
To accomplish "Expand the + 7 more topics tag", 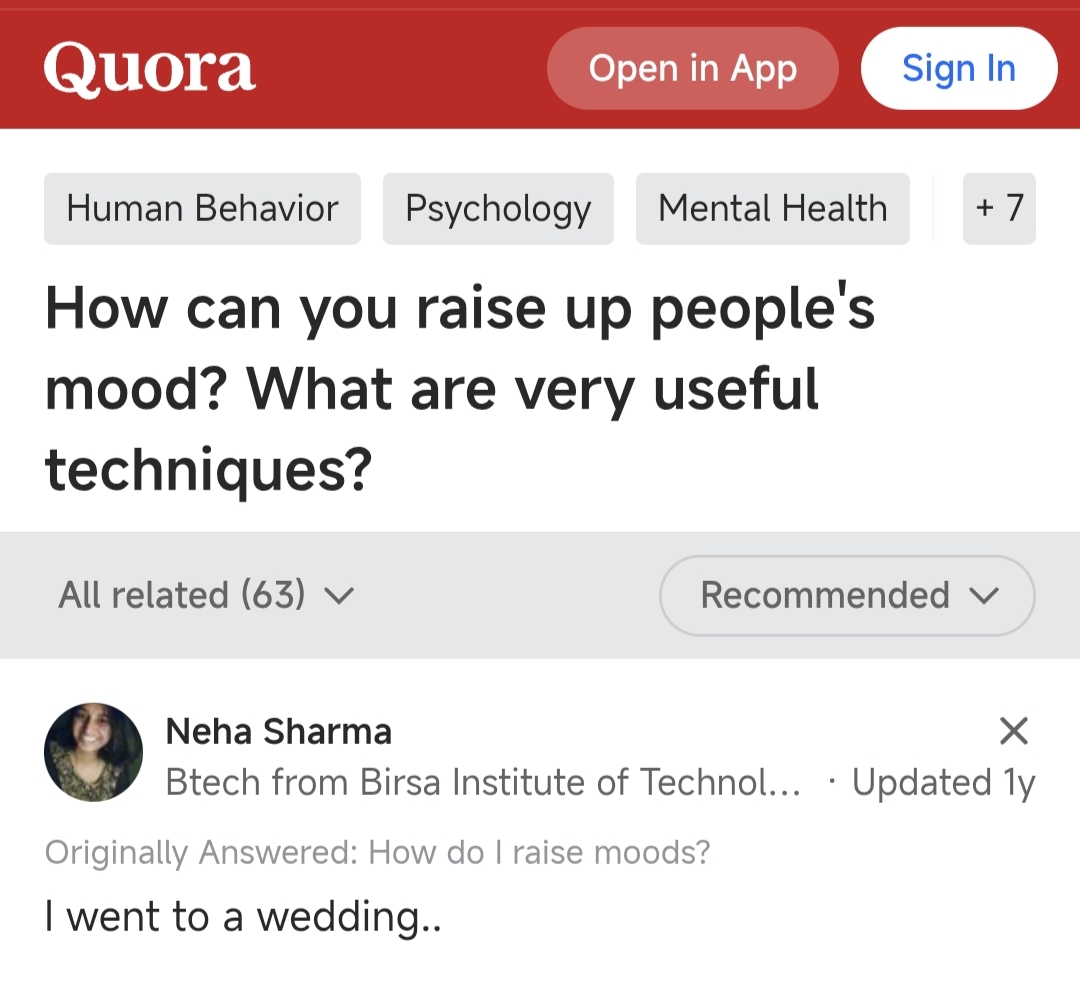I will tap(998, 208).
